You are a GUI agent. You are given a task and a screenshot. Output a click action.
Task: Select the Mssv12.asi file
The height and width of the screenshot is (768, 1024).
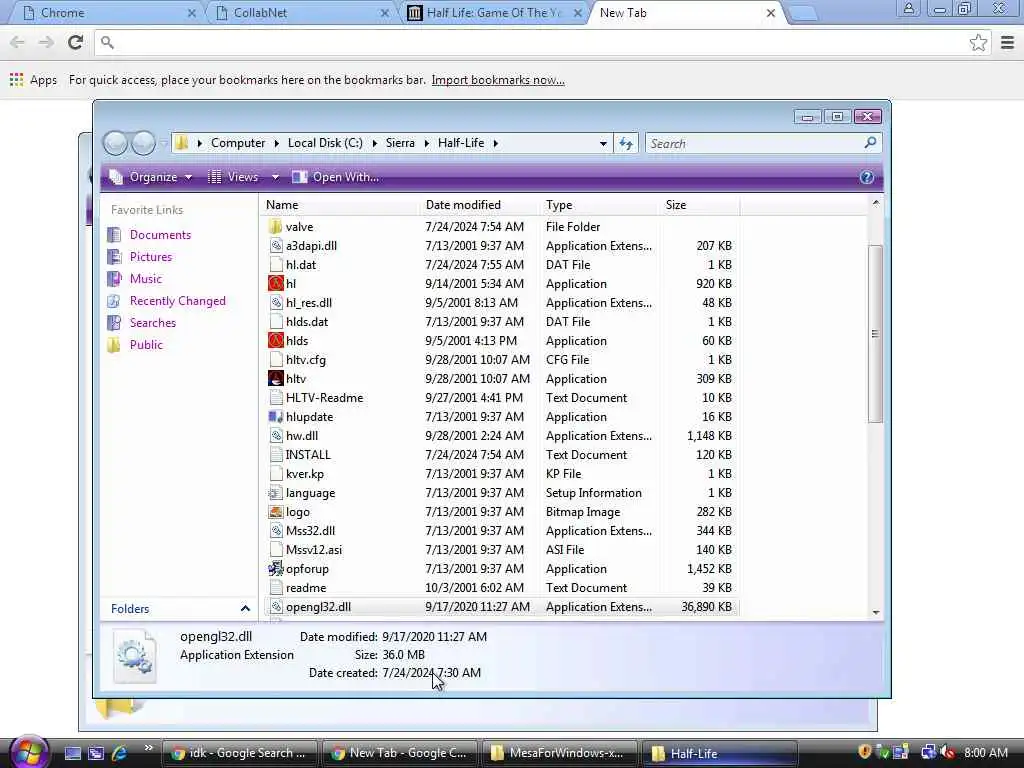[x=313, y=549]
